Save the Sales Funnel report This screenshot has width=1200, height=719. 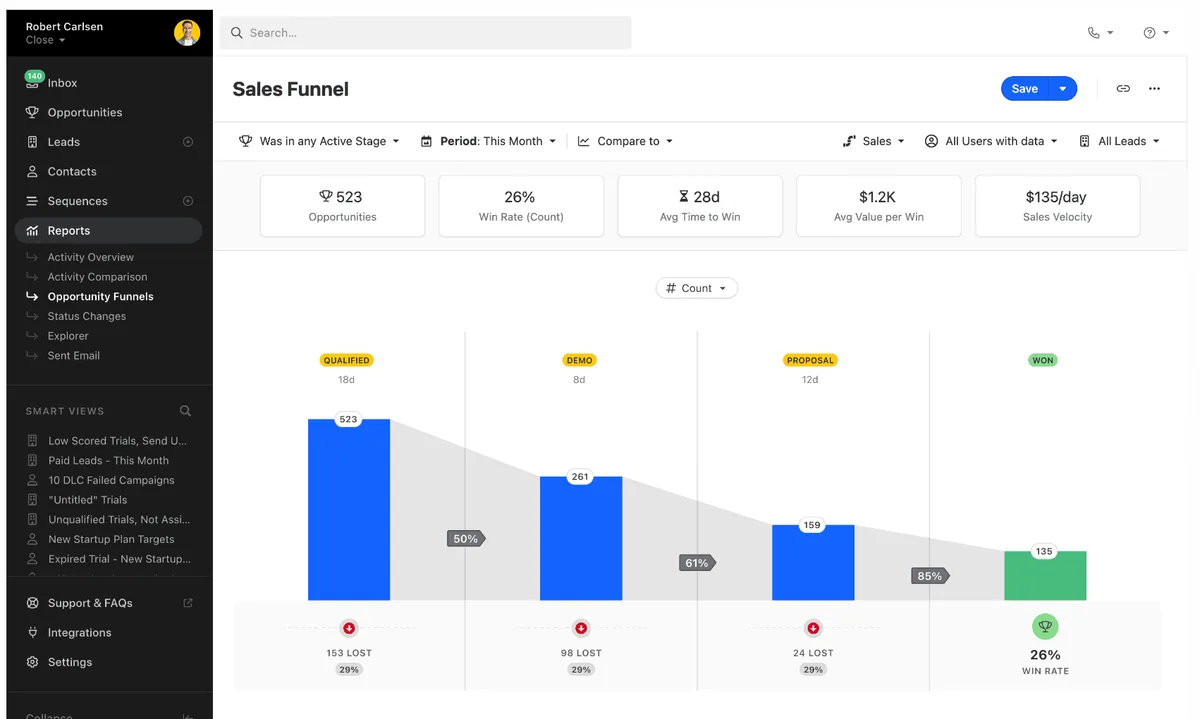(1025, 88)
